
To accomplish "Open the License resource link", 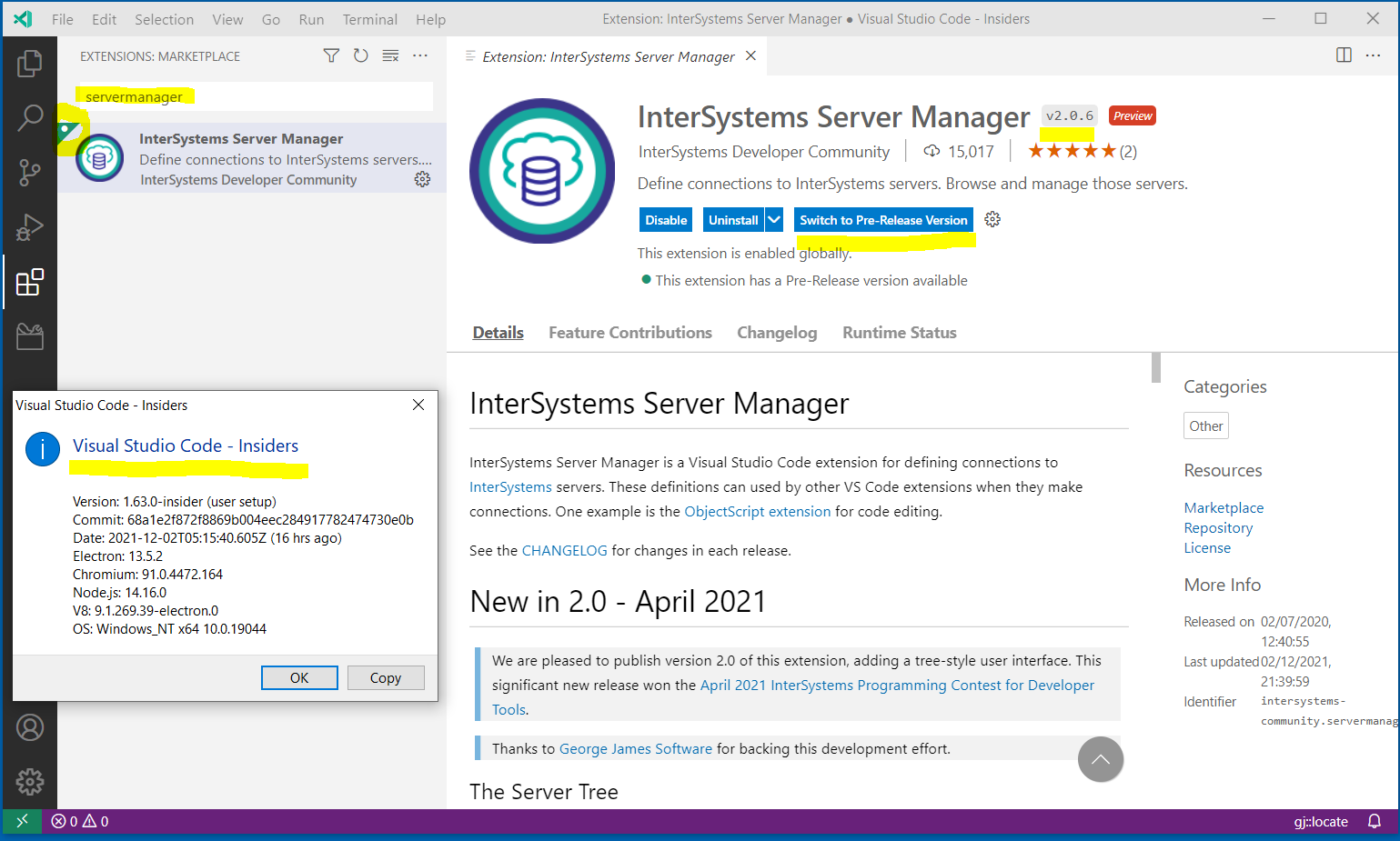I will [x=1207, y=547].
